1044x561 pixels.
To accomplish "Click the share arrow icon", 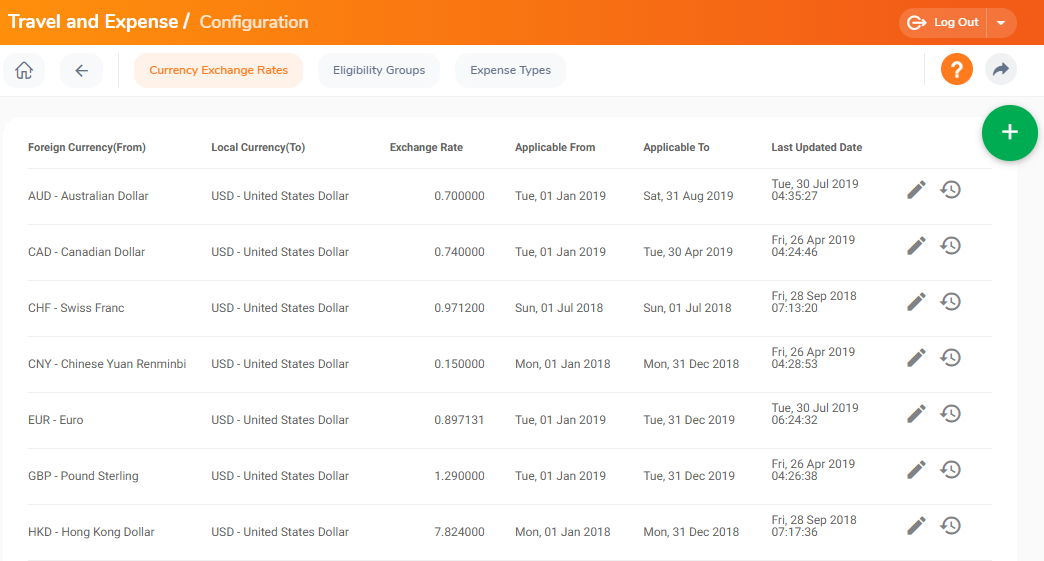I will point(1001,69).
